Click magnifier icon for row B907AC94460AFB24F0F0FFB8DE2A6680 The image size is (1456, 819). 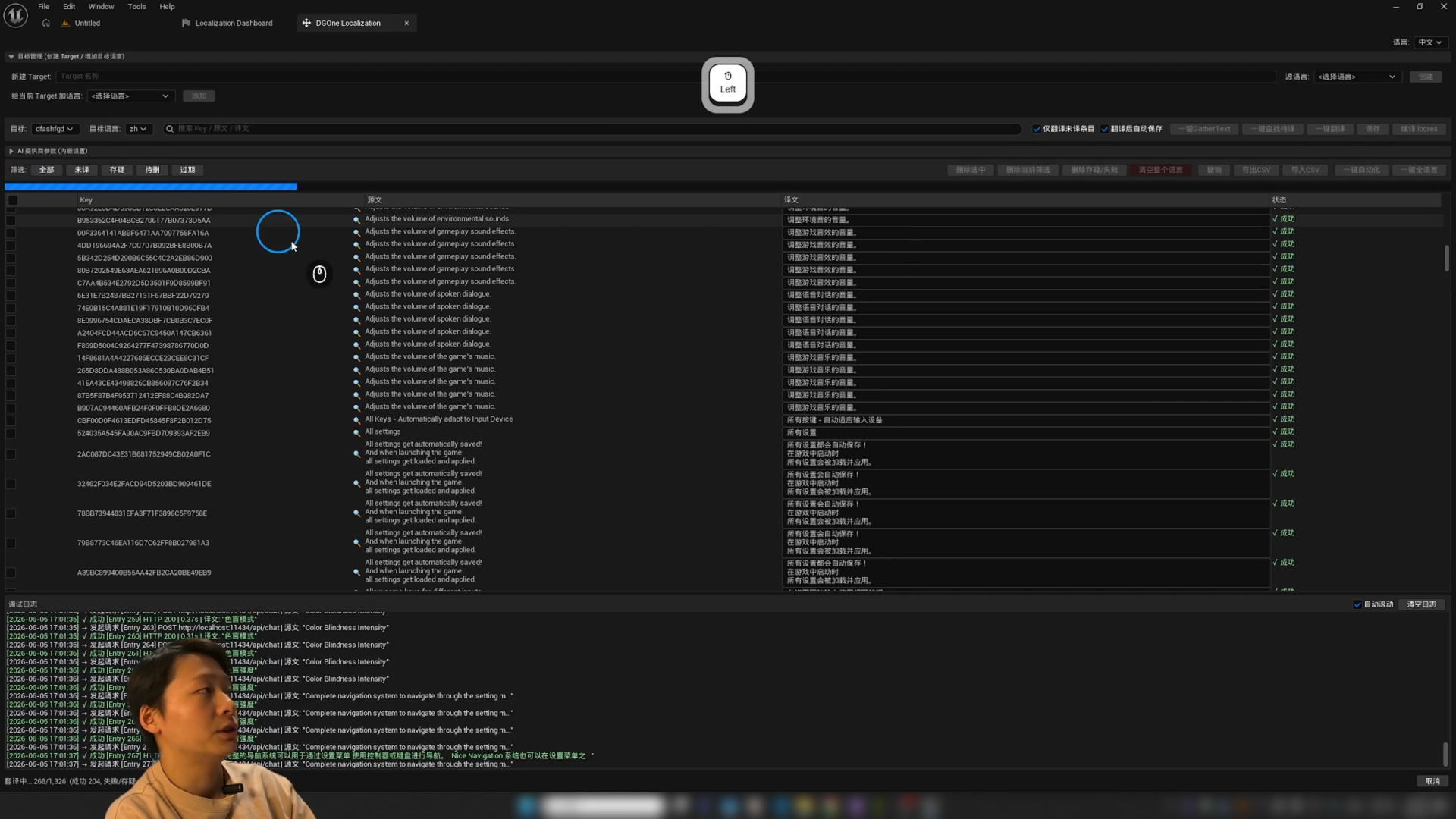[x=356, y=408]
